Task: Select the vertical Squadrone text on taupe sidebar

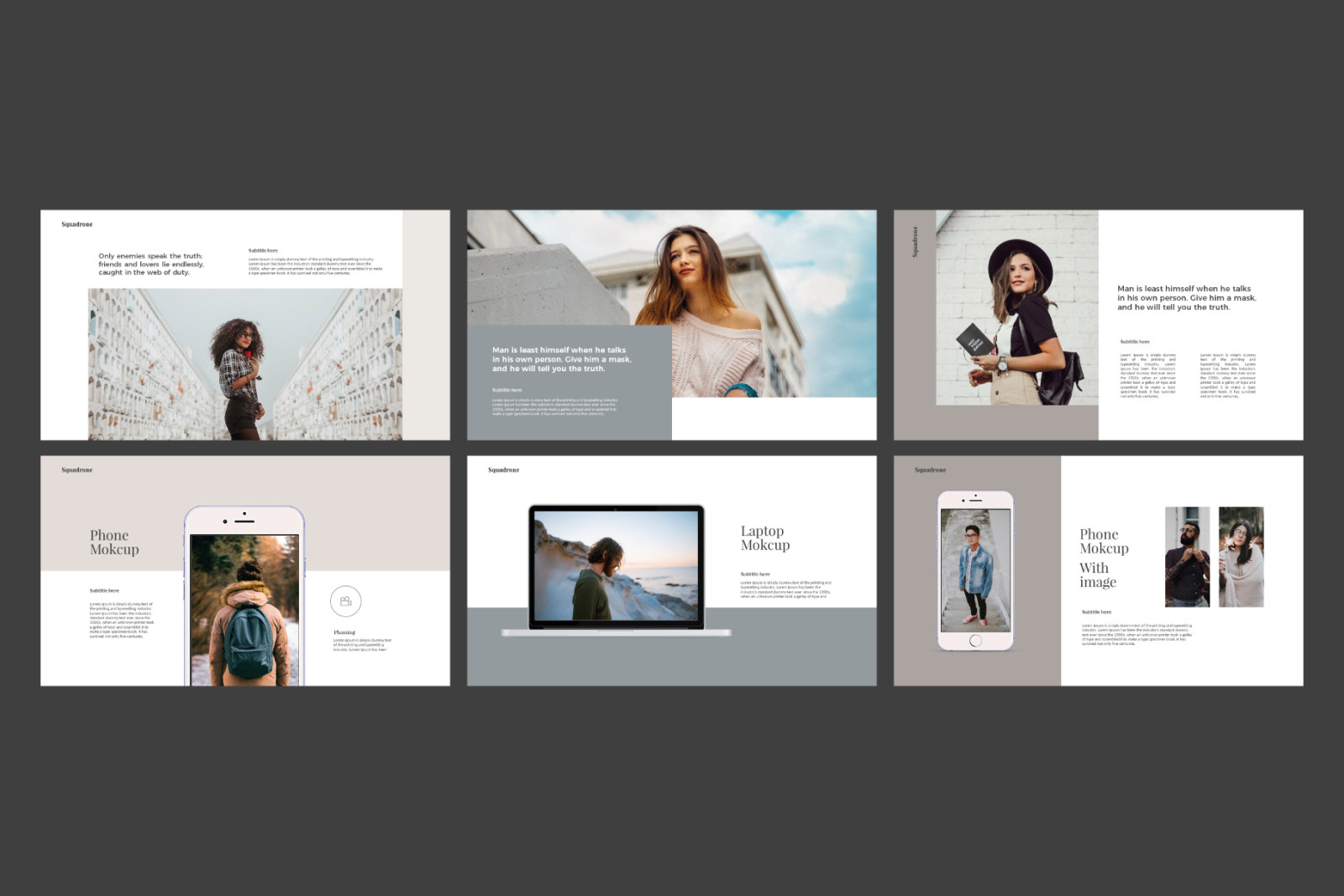Action: point(915,242)
